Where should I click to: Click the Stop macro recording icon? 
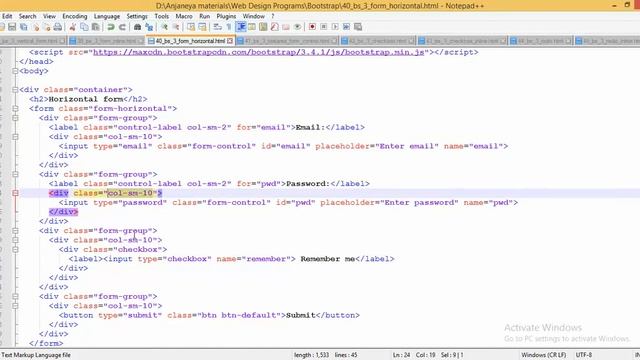tap(324, 27)
